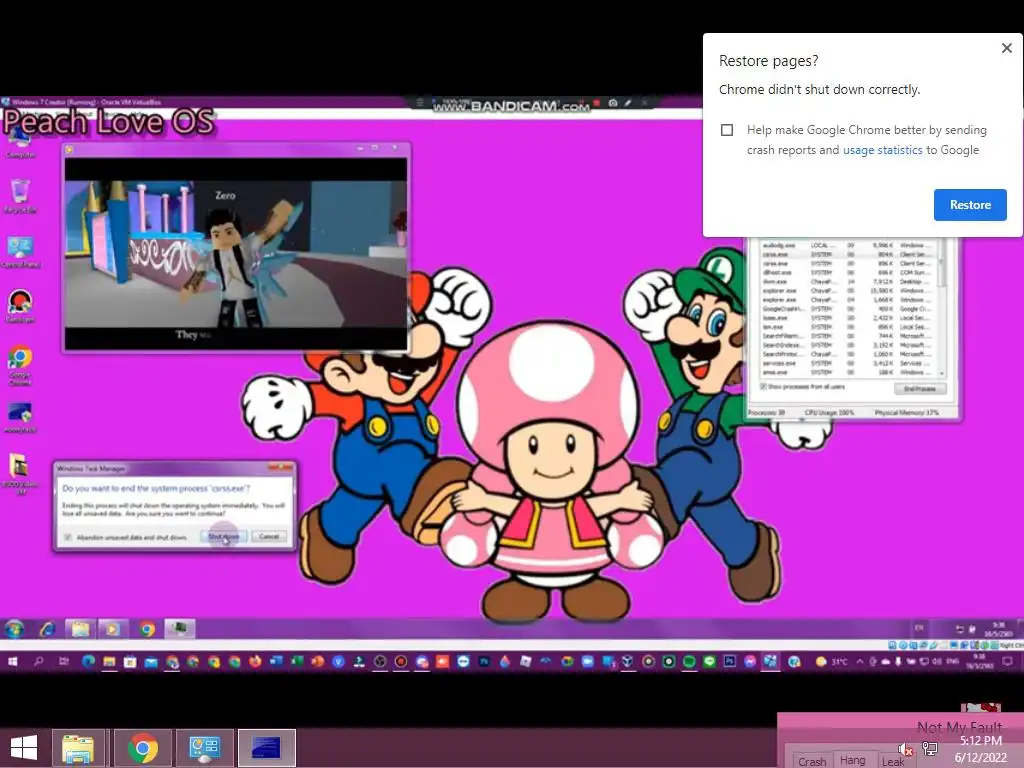Open the Control Panel desktop icon
Image resolution: width=1024 pixels, height=768 pixels.
click(x=20, y=251)
